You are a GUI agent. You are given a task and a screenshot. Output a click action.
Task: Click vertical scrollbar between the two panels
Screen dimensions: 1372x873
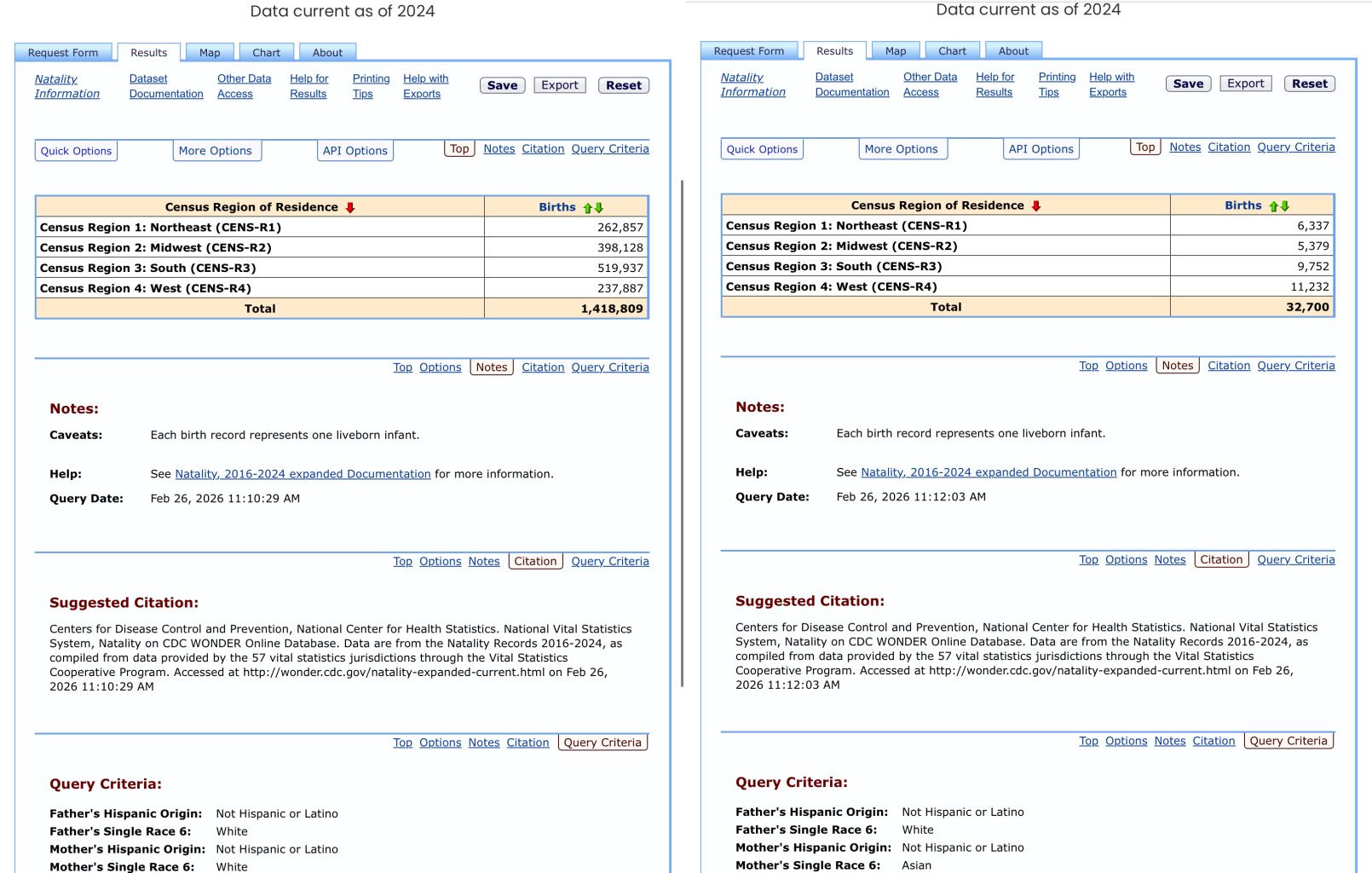point(682,433)
